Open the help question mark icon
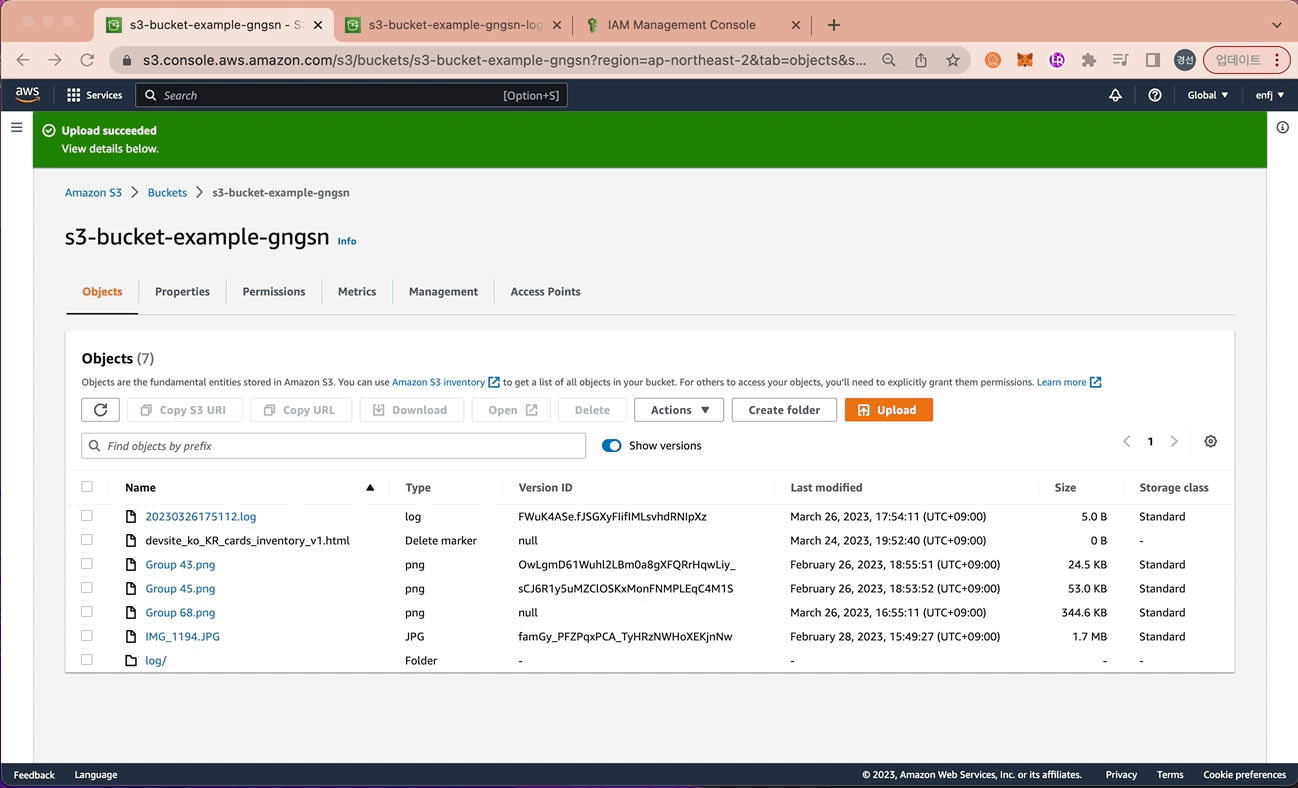The width and height of the screenshot is (1298, 788). (x=1155, y=95)
